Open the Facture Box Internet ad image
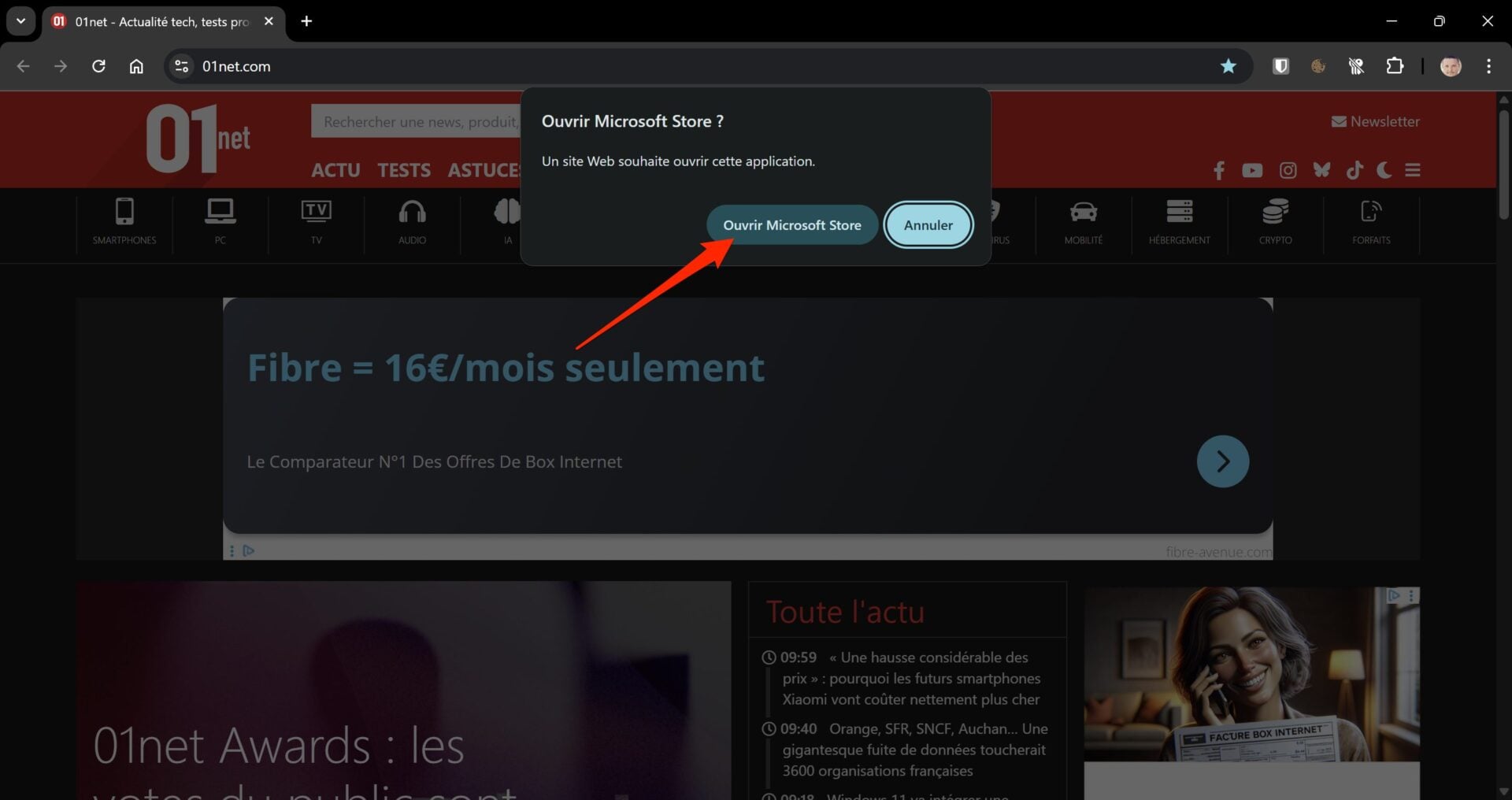 [1252, 674]
